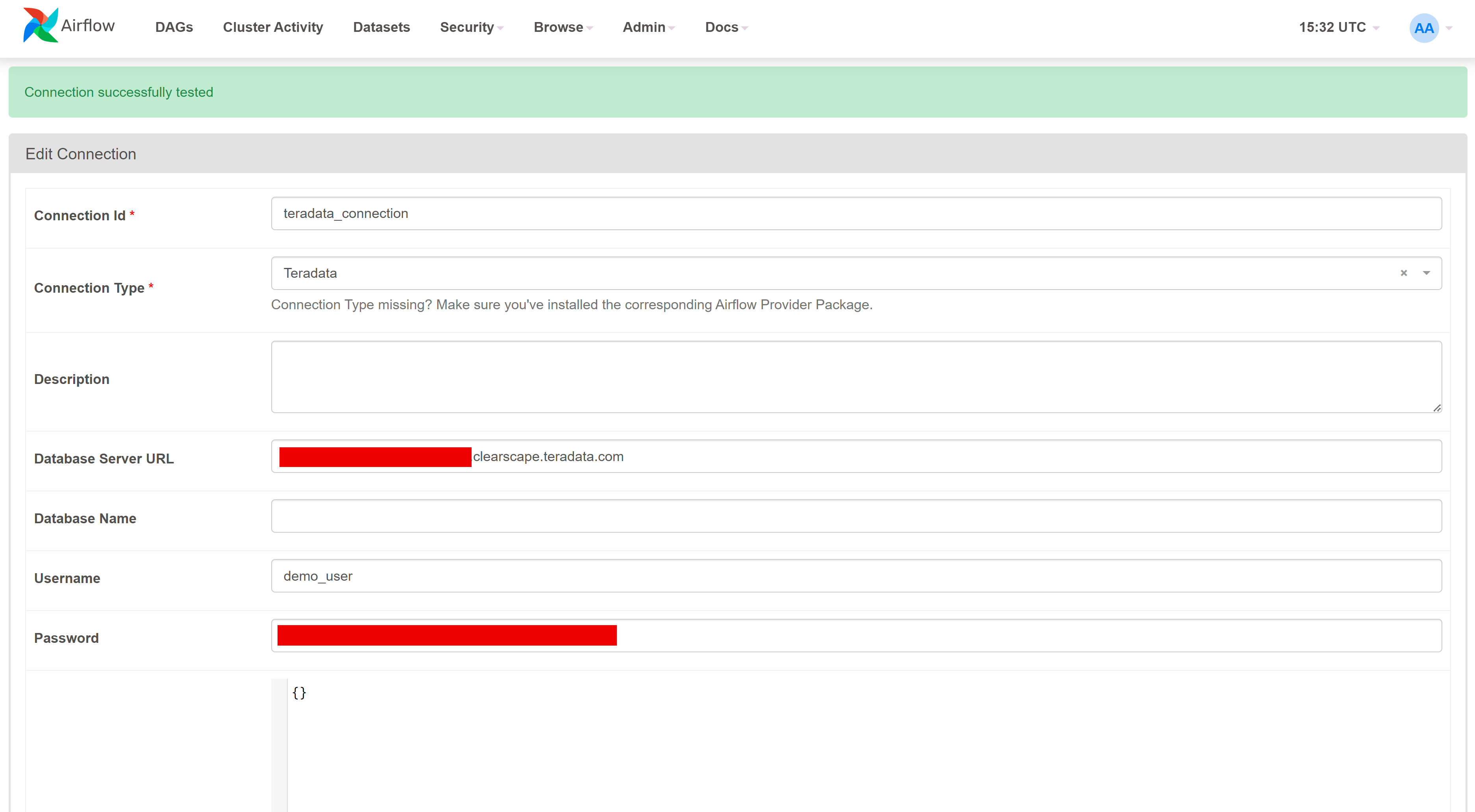Focus the Database Server URL field
The height and width of the screenshot is (812, 1475).
click(856, 456)
